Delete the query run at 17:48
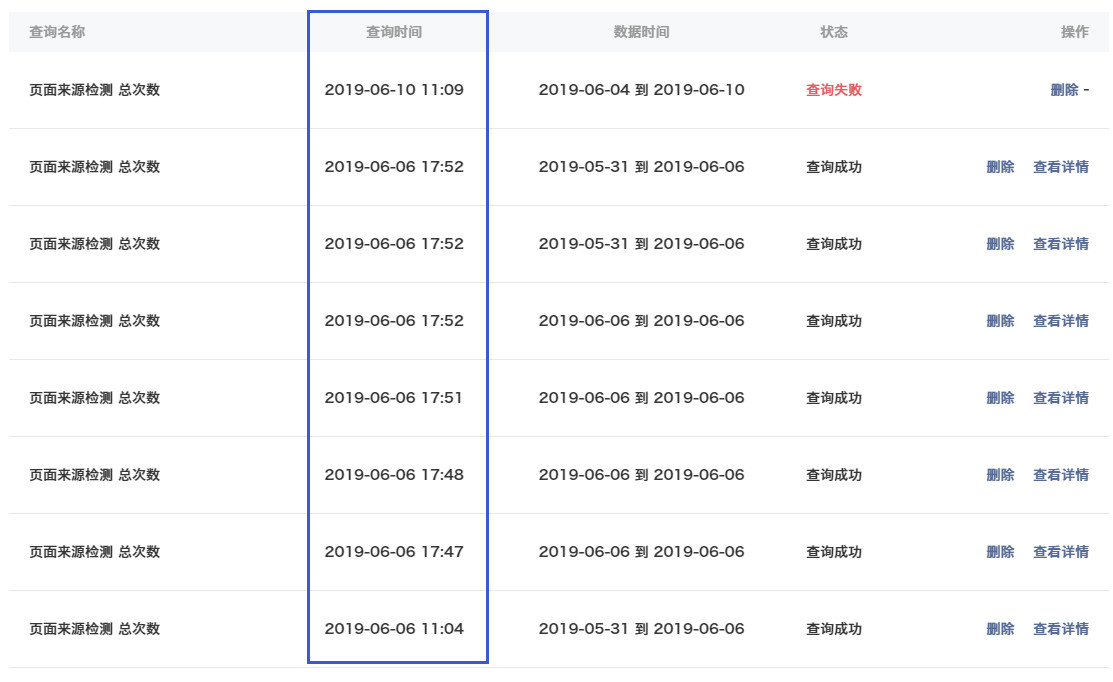 [x=1000, y=475]
